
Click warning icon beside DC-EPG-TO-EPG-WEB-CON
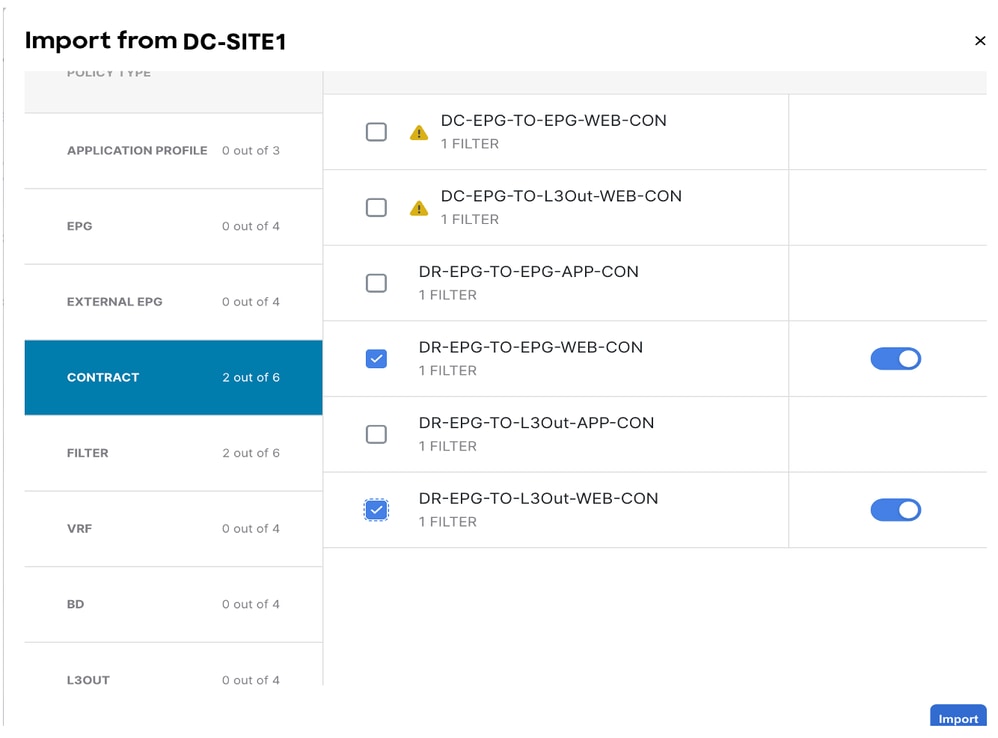click(x=419, y=132)
